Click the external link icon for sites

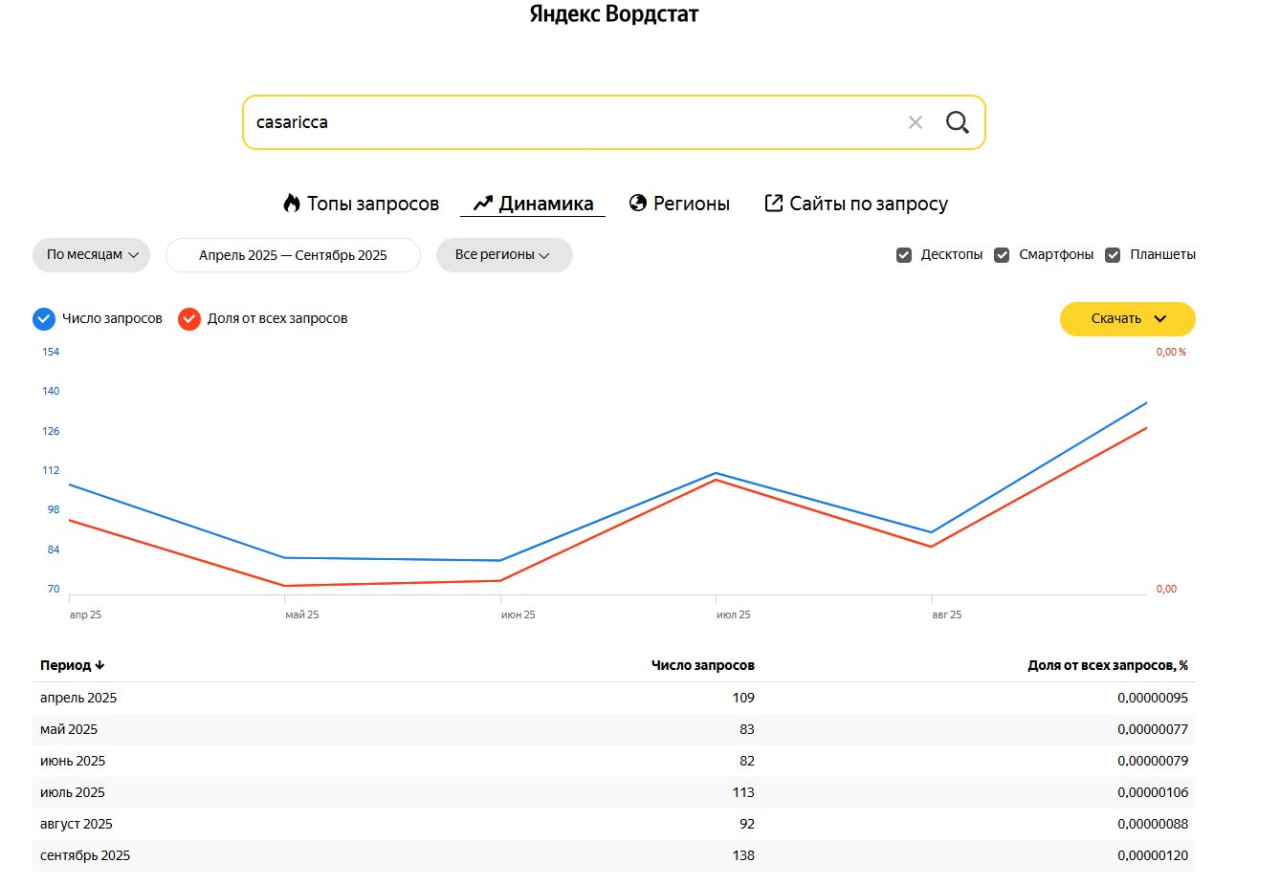(773, 204)
